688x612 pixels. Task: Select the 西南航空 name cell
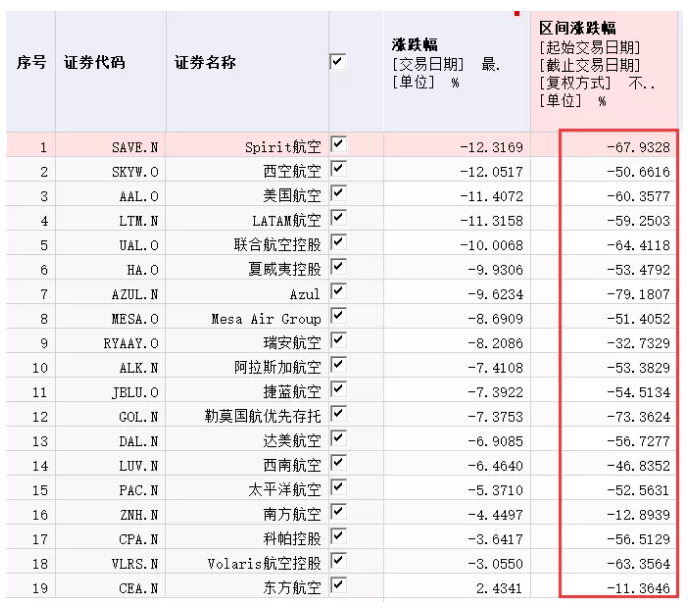tap(292, 466)
